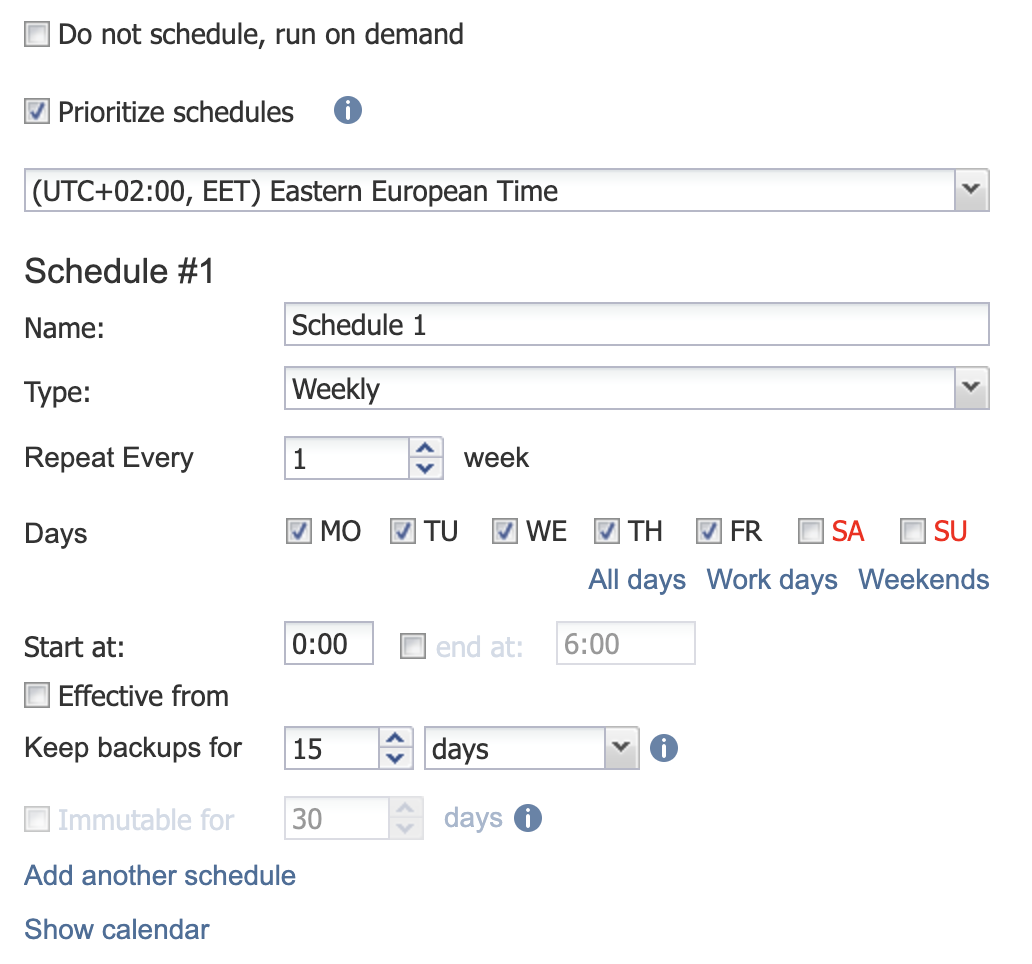
Task: Increase Repeat Every value with up arrow
Action: click(x=426, y=449)
